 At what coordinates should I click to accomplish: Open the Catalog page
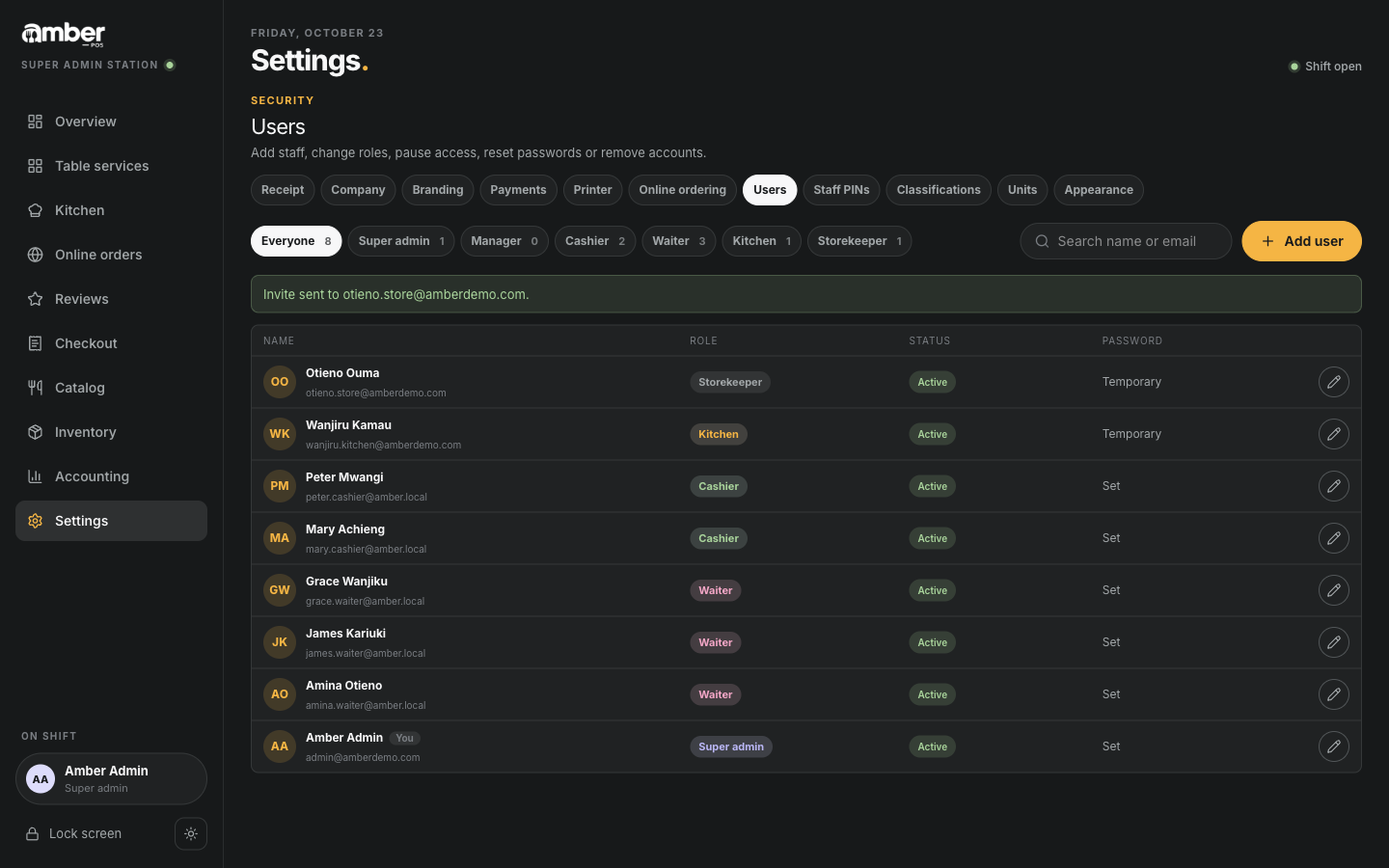click(111, 388)
